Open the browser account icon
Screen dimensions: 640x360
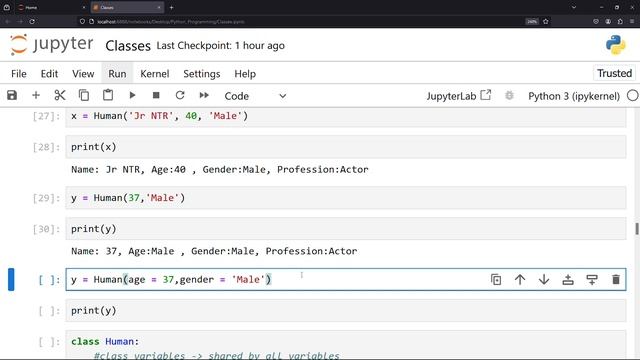coord(608,21)
